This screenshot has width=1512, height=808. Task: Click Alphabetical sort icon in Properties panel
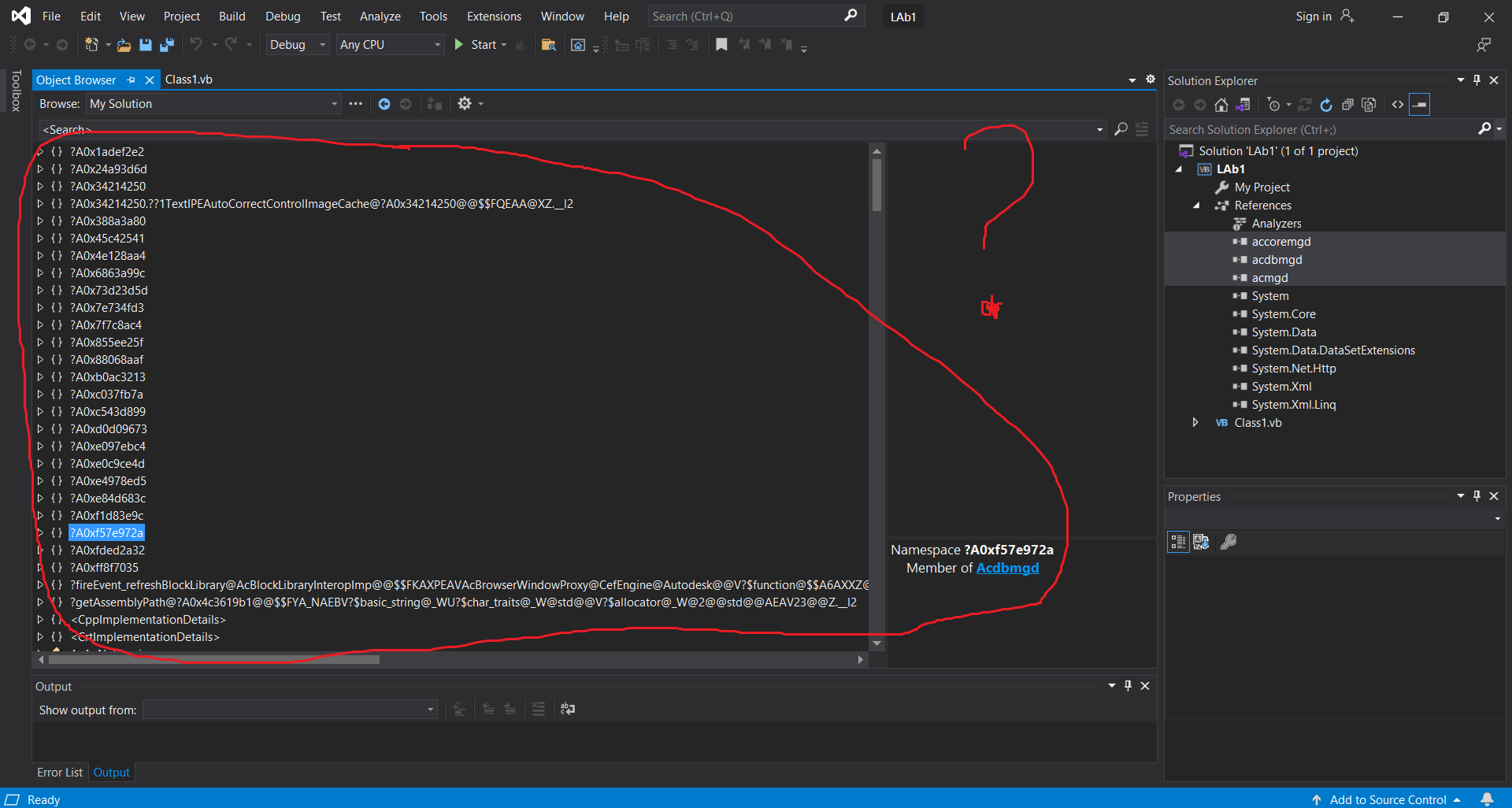(1201, 542)
